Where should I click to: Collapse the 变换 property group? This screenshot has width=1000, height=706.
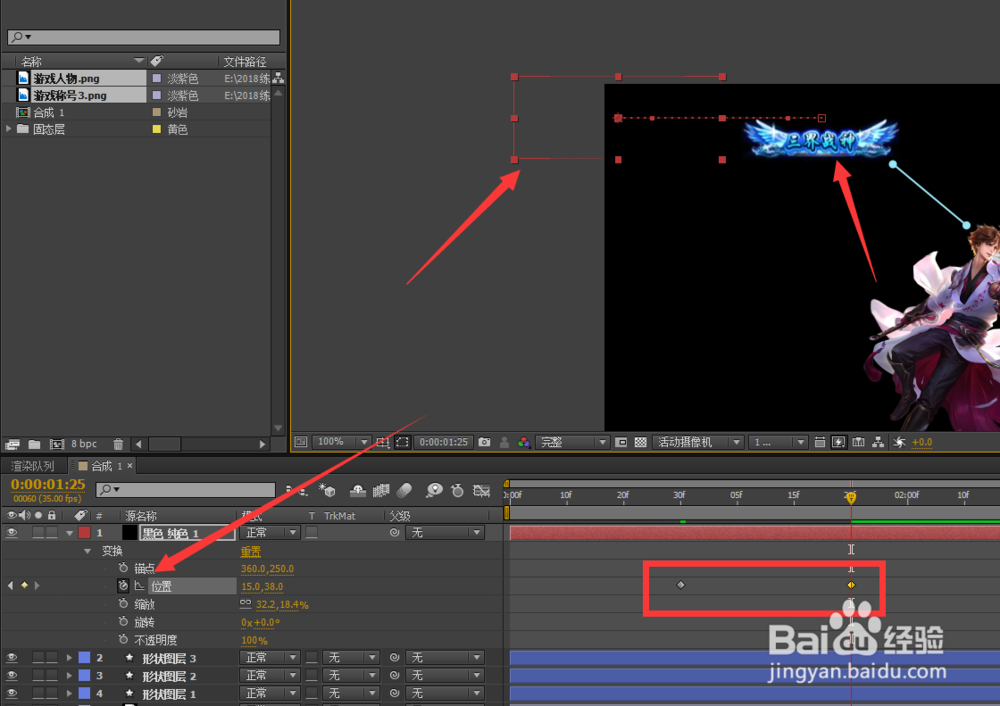pos(87,551)
